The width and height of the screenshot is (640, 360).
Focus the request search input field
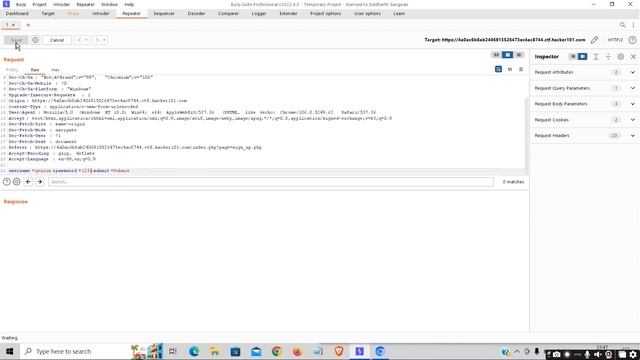click(271, 182)
